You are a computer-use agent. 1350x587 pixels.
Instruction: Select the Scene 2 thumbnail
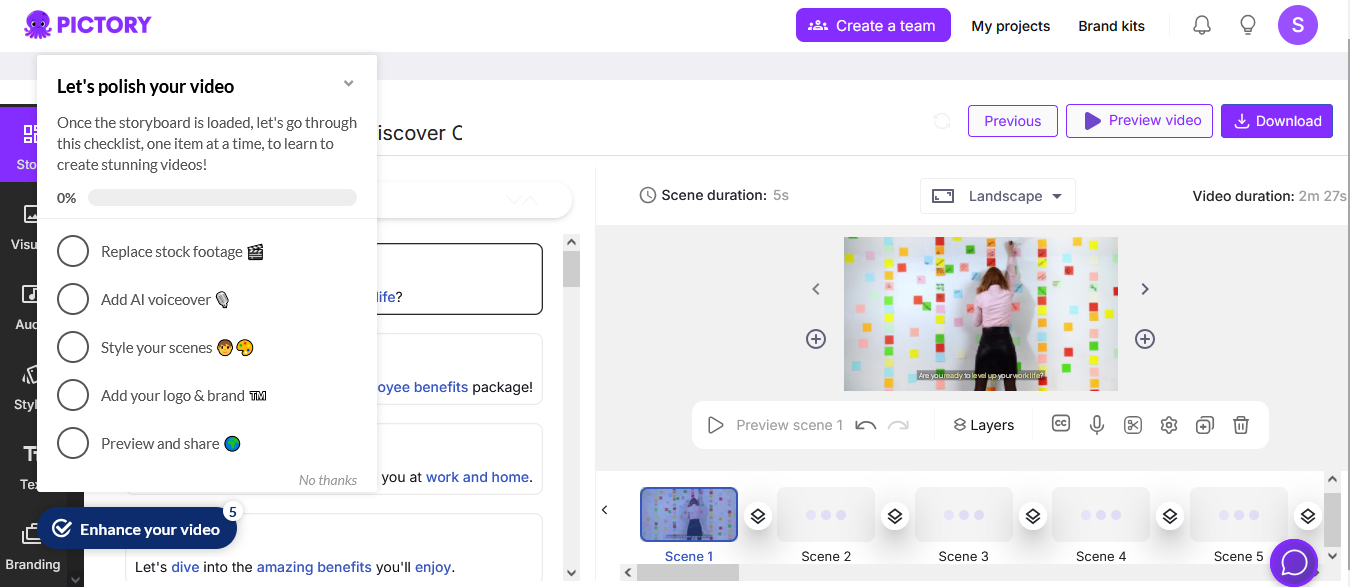[x=826, y=514]
